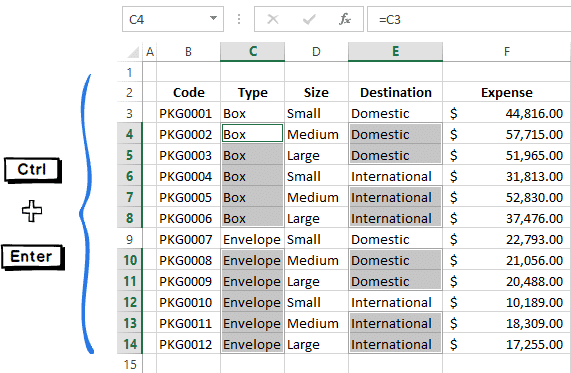Image resolution: width=571 pixels, height=373 pixels.
Task: Click the Destination header cell
Action: (395, 93)
